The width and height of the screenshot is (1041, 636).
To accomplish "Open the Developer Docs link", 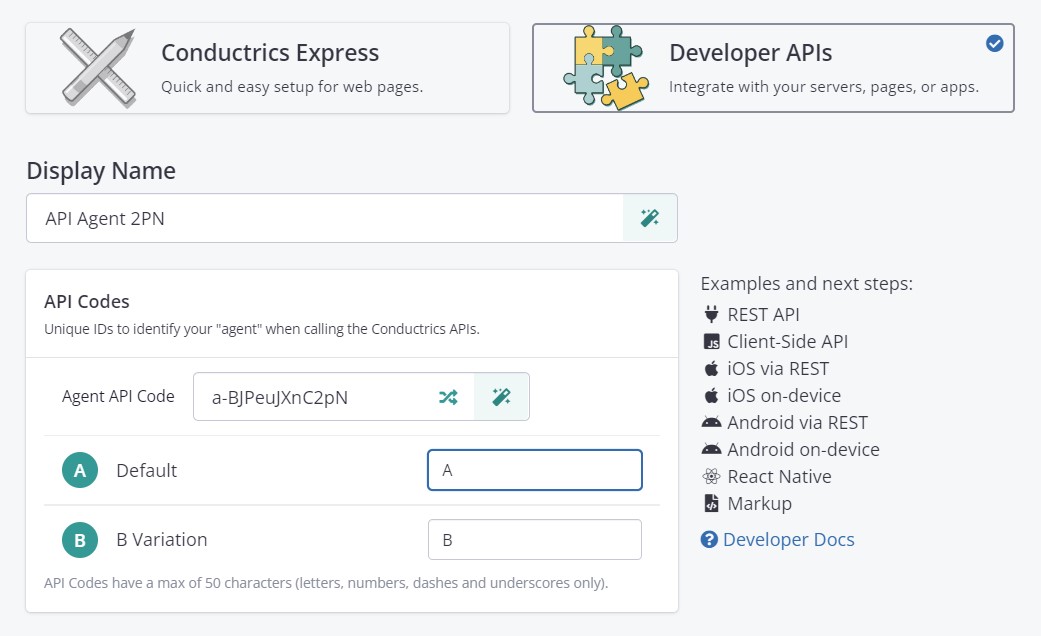I will tap(789, 540).
